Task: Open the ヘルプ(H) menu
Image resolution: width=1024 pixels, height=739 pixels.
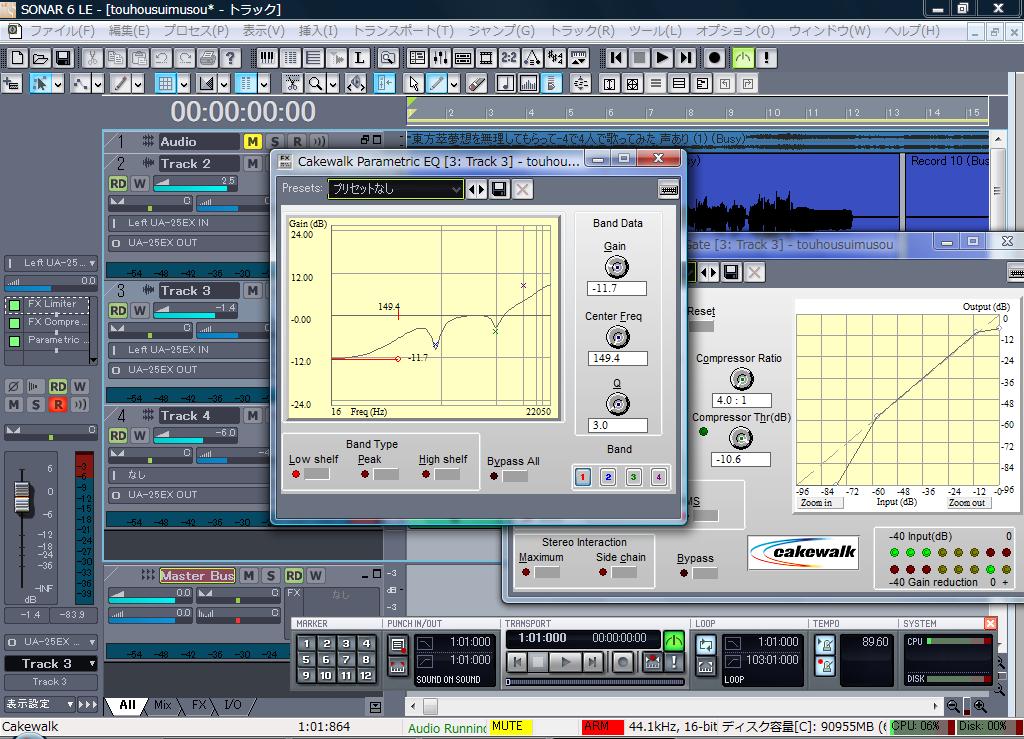Action: [x=912, y=31]
